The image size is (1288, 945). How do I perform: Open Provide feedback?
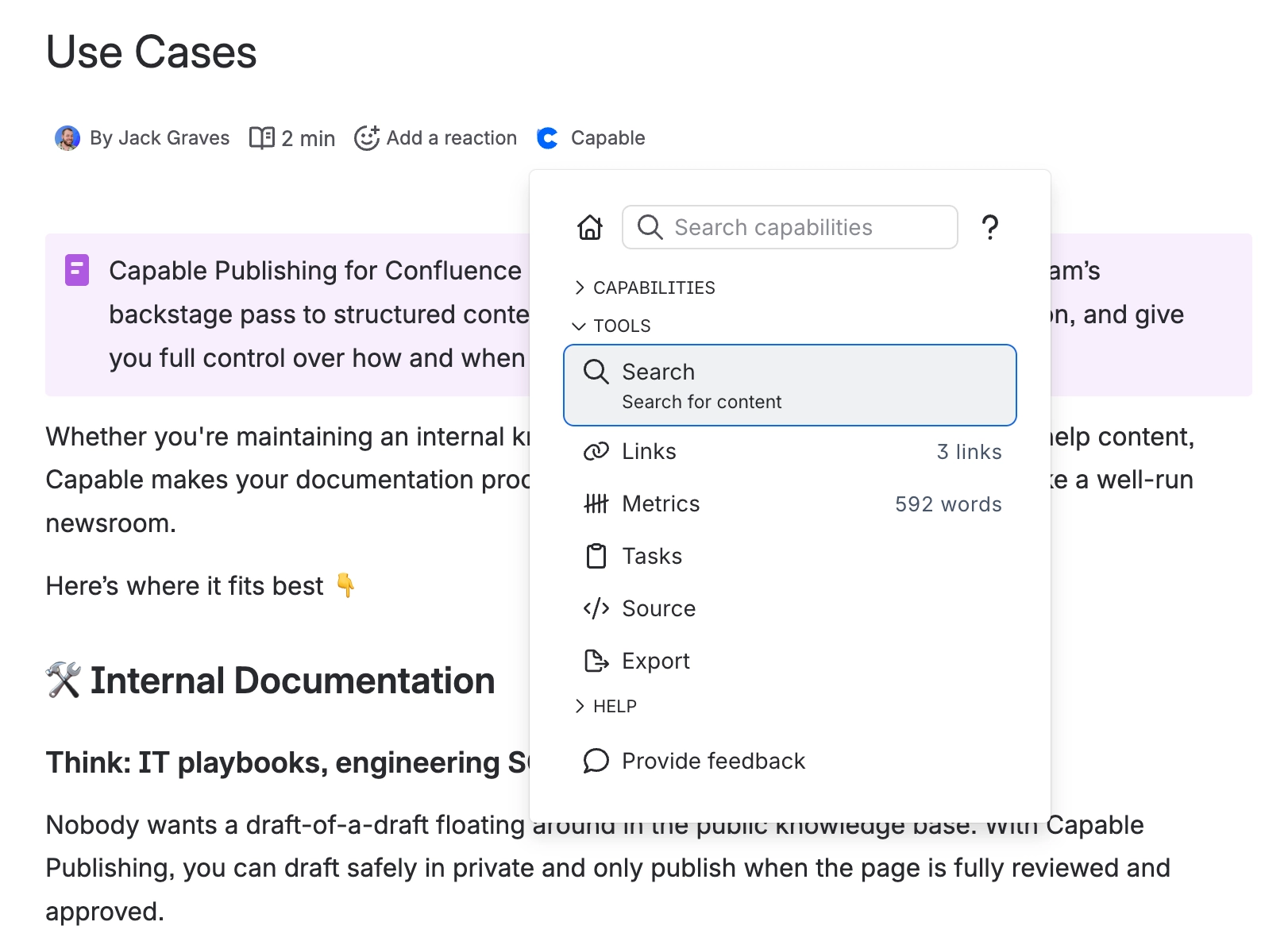pos(713,761)
